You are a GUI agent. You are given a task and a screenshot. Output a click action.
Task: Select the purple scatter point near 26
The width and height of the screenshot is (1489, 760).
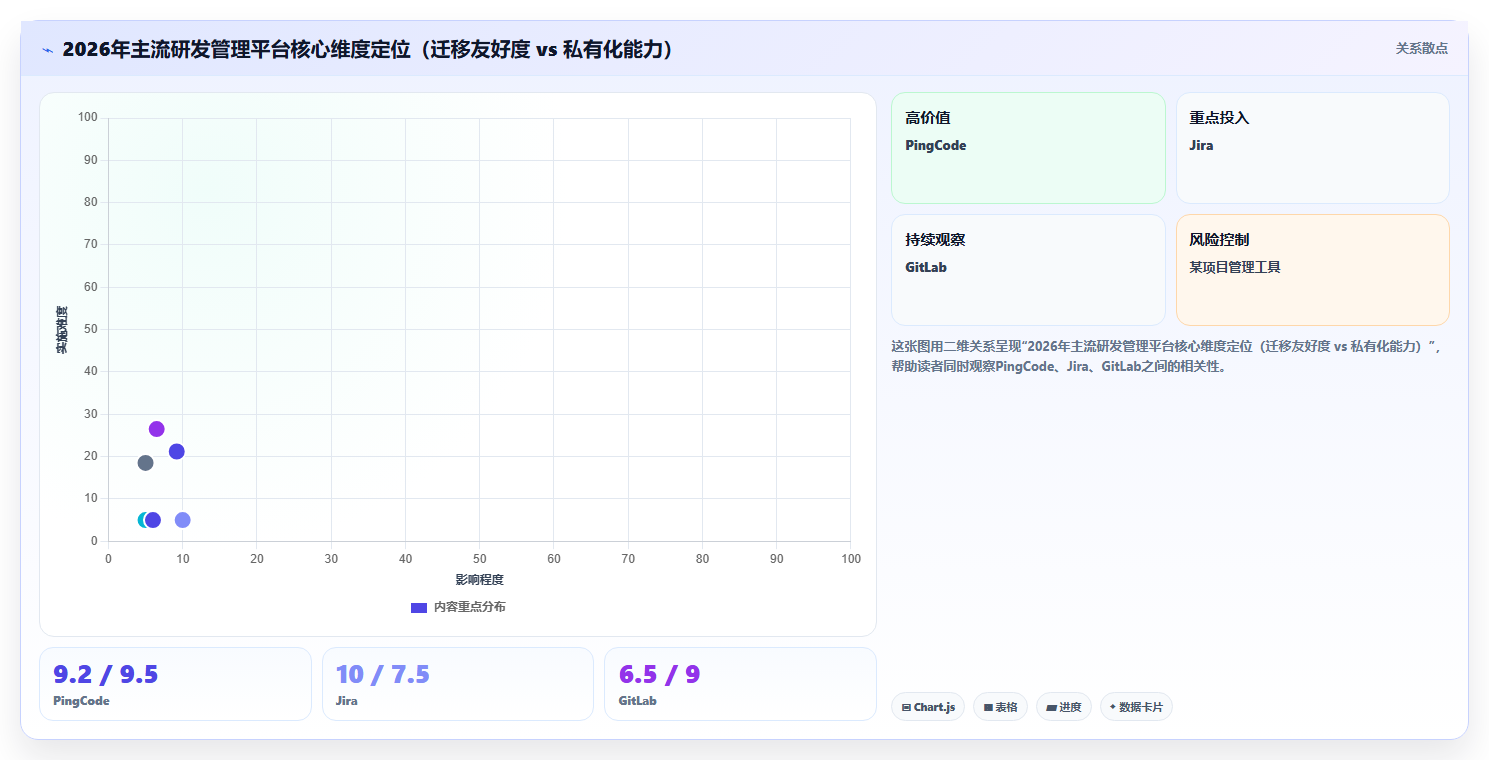pyautogui.click(x=156, y=429)
